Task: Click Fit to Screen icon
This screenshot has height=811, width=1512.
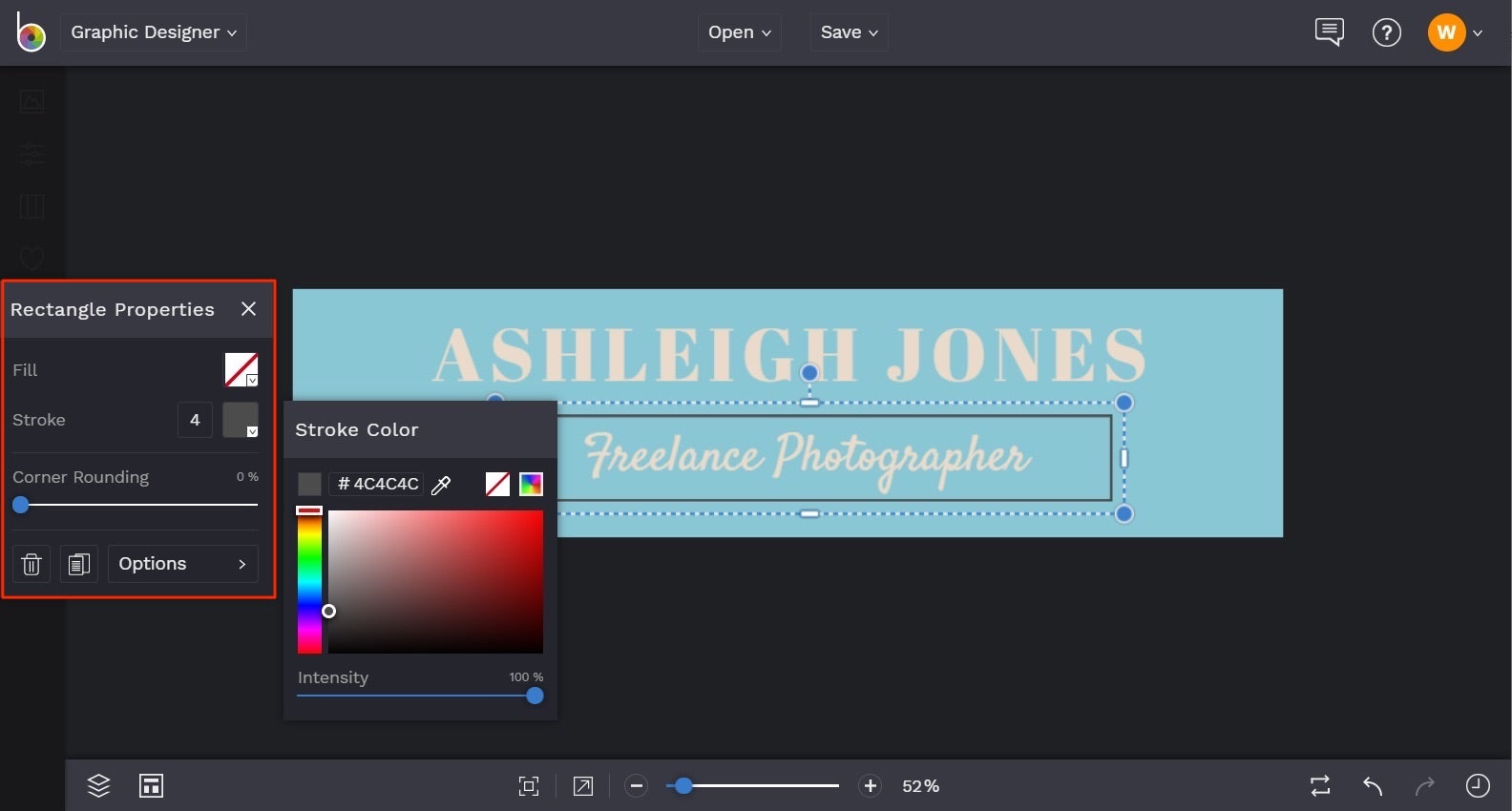Action: click(x=529, y=786)
